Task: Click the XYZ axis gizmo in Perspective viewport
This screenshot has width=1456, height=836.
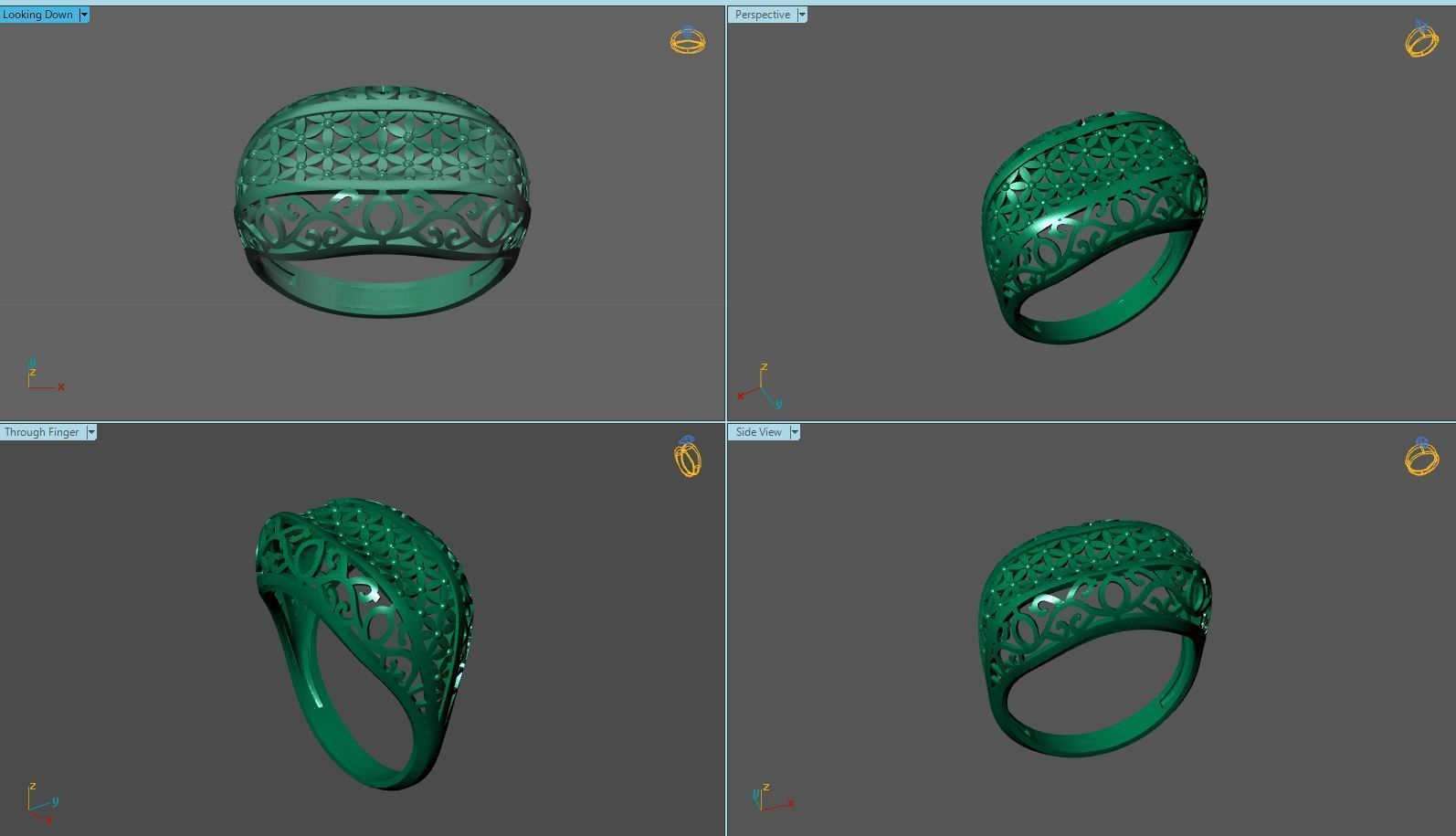Action: click(760, 386)
